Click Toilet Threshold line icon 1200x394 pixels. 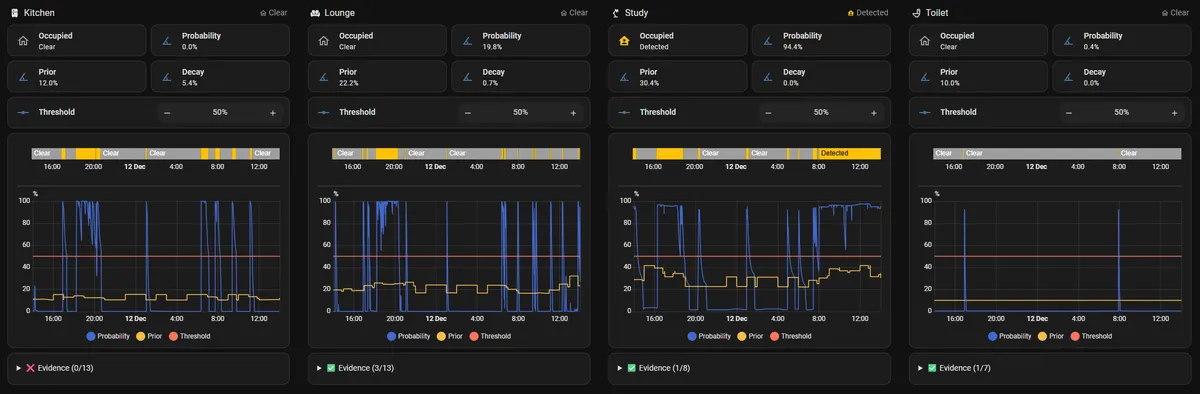[925, 112]
